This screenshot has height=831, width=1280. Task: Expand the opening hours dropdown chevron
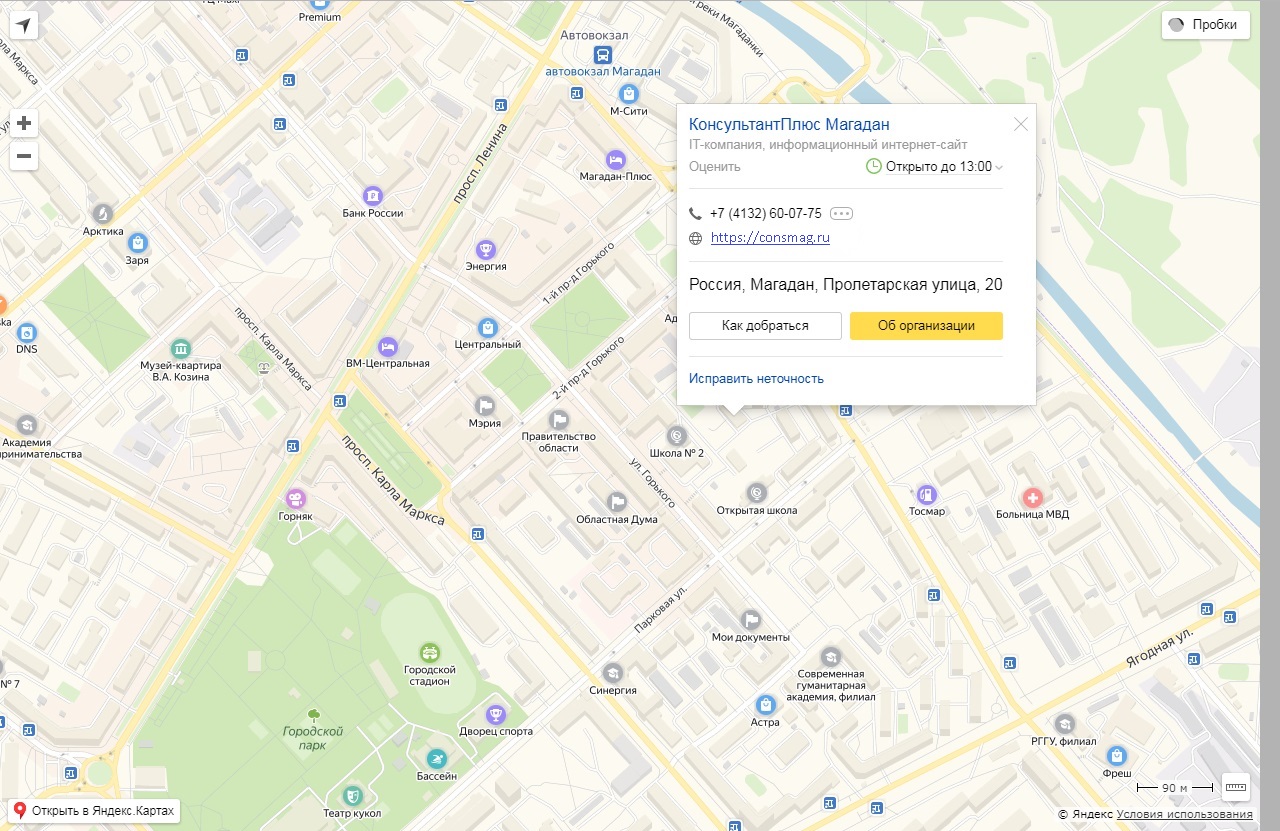[x=999, y=167]
